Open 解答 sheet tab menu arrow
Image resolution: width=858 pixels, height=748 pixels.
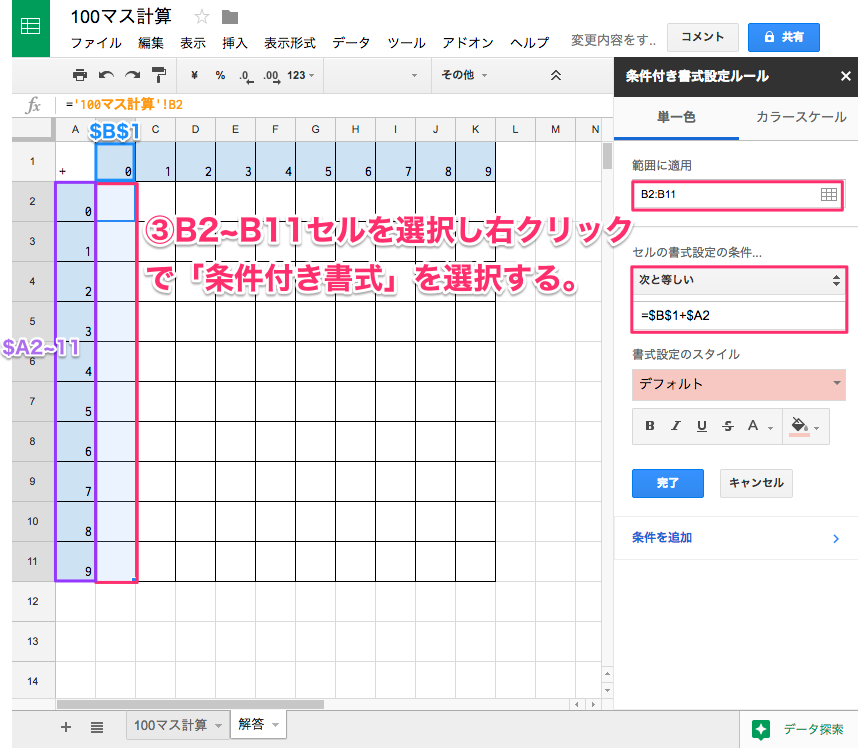[x=275, y=725]
